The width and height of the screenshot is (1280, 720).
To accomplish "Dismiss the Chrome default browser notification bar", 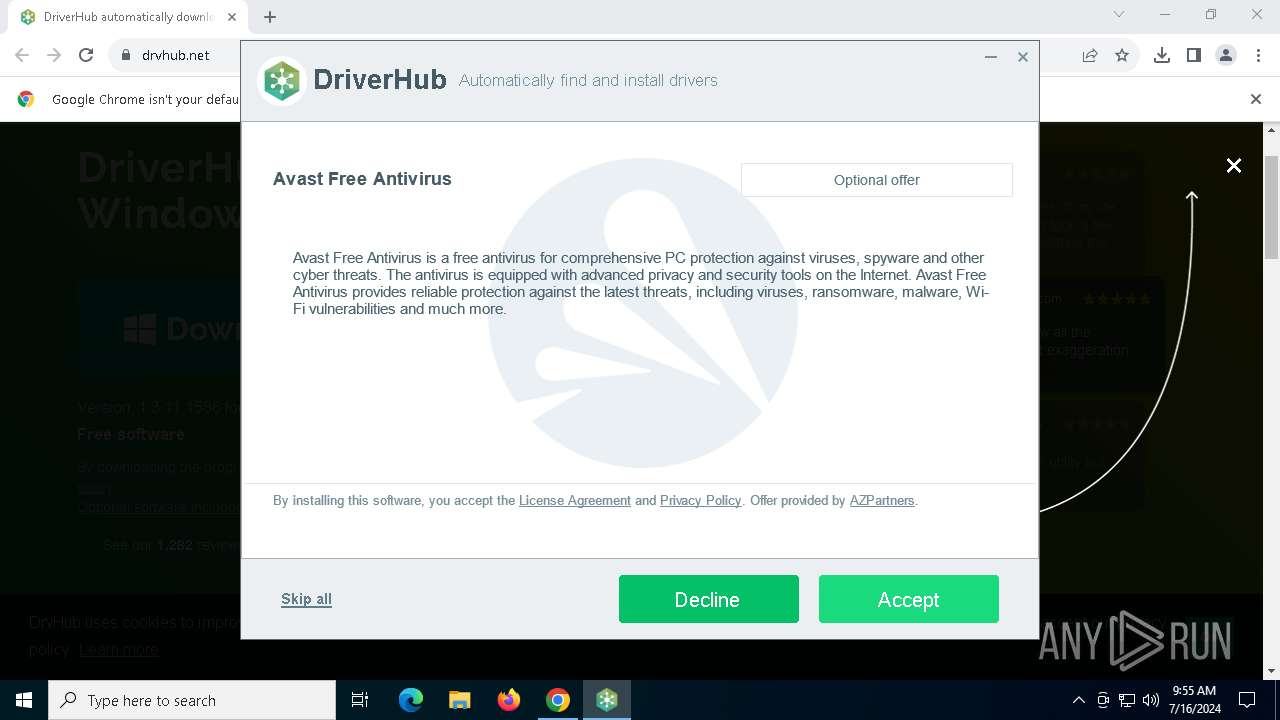I will [1256, 99].
